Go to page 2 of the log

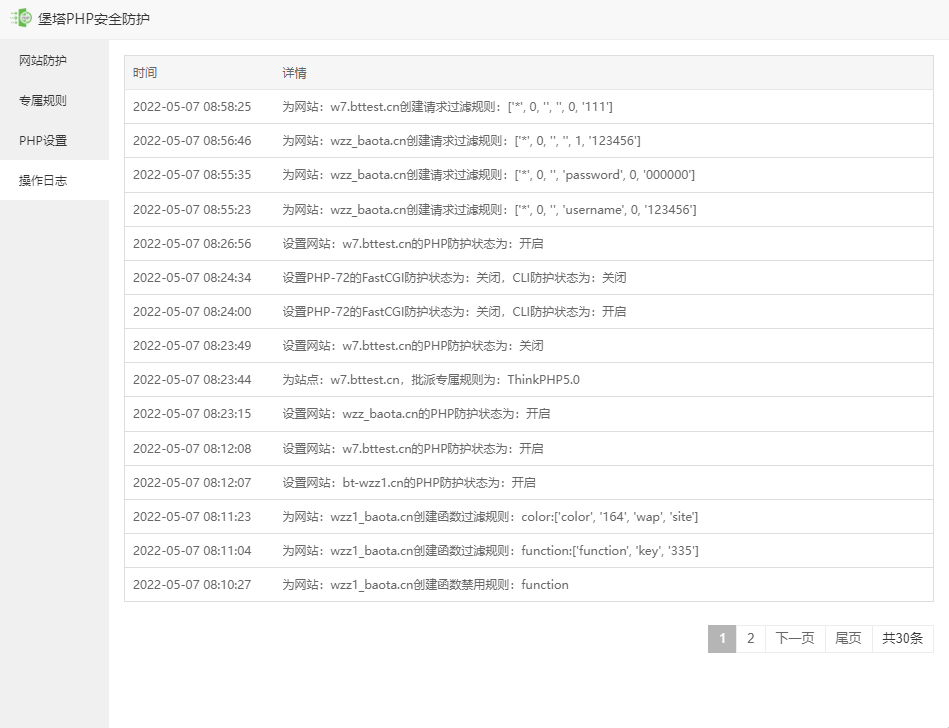[750, 638]
